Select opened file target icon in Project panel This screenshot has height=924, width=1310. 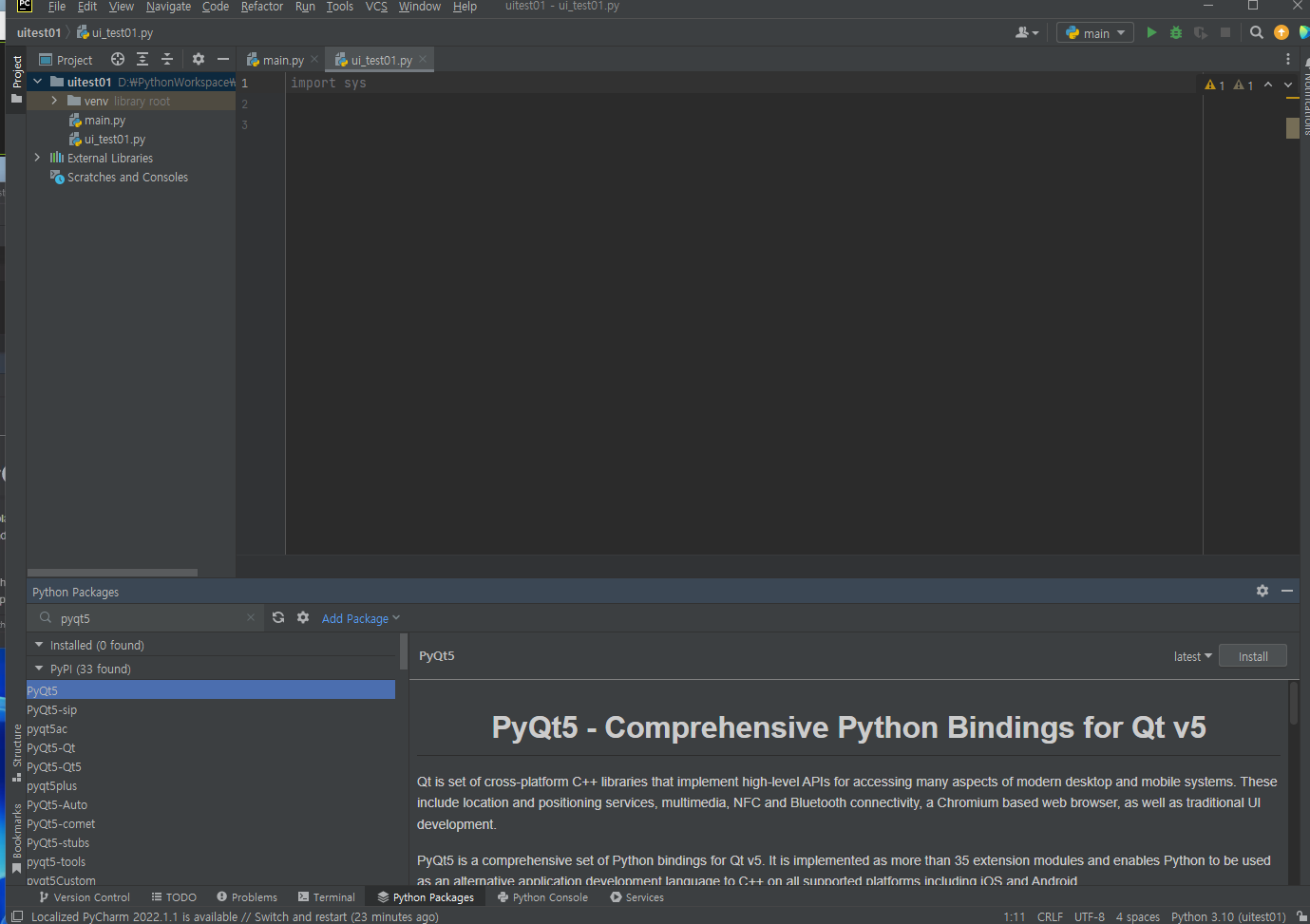118,59
